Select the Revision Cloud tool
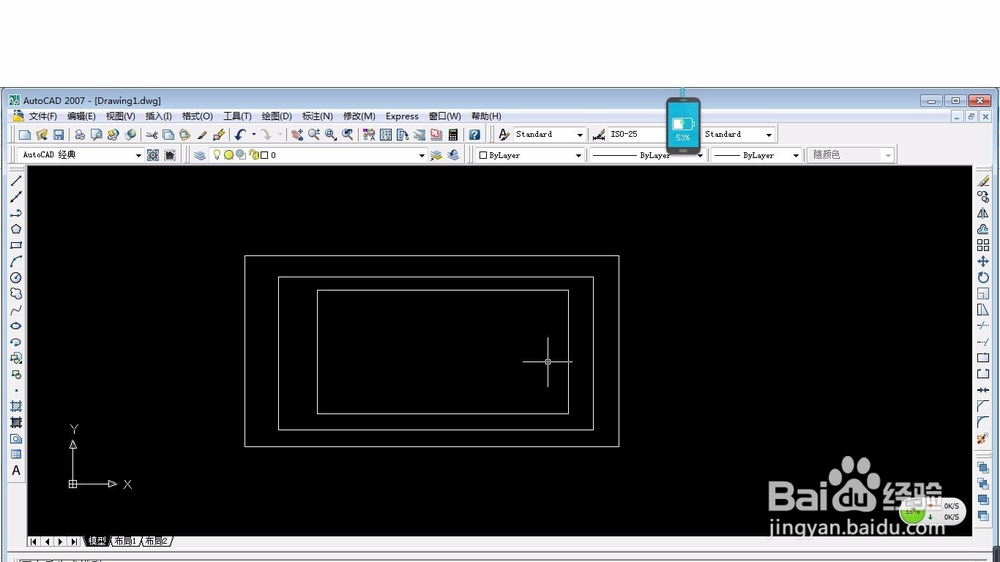This screenshot has height=562, width=1000. pos(16,293)
